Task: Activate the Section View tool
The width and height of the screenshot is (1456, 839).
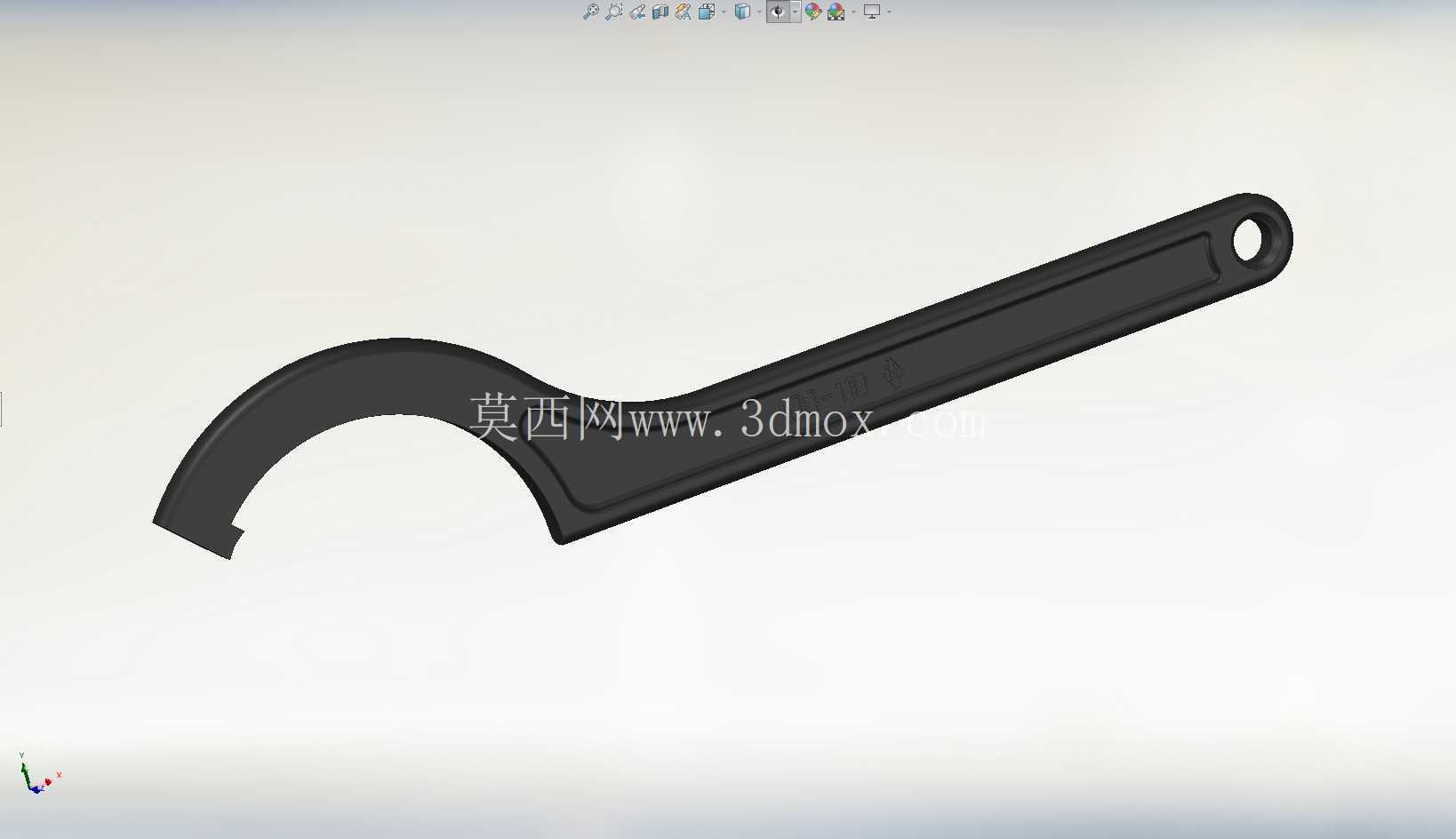Action: (x=660, y=12)
